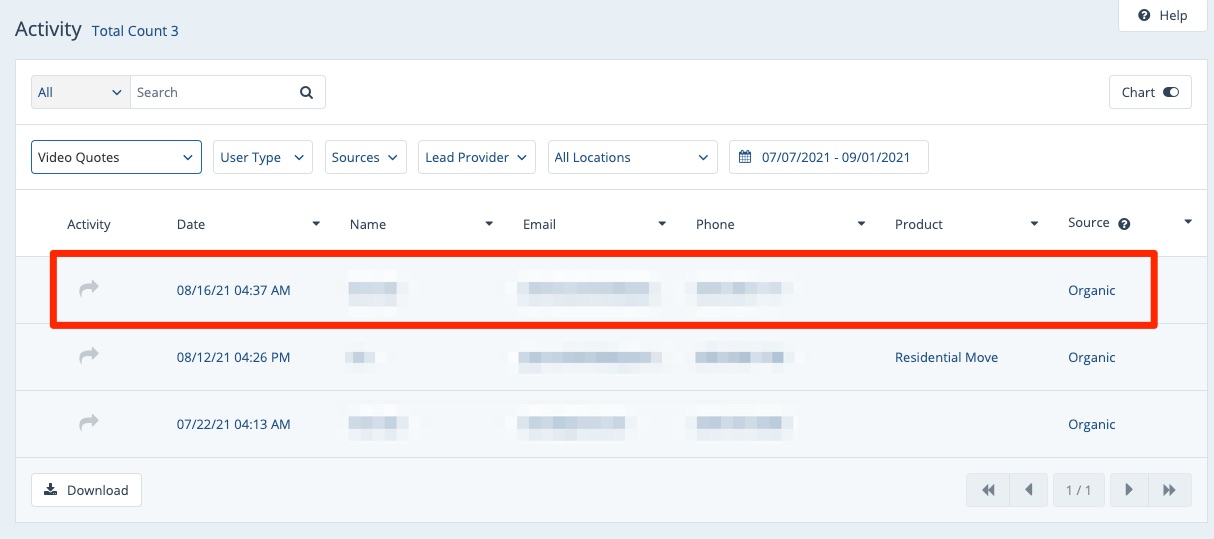Open the Lead Provider dropdown
The width and height of the screenshot is (1214, 539).
[476, 157]
